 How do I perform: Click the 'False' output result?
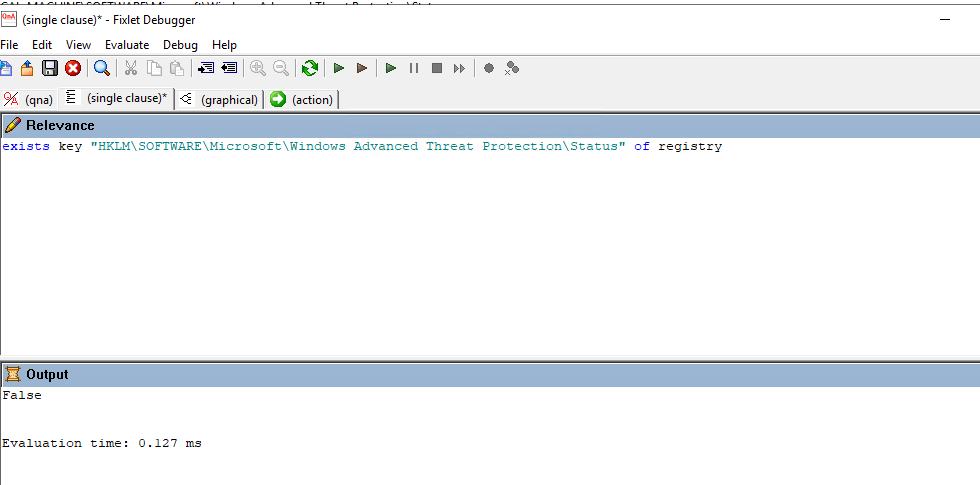point(22,395)
